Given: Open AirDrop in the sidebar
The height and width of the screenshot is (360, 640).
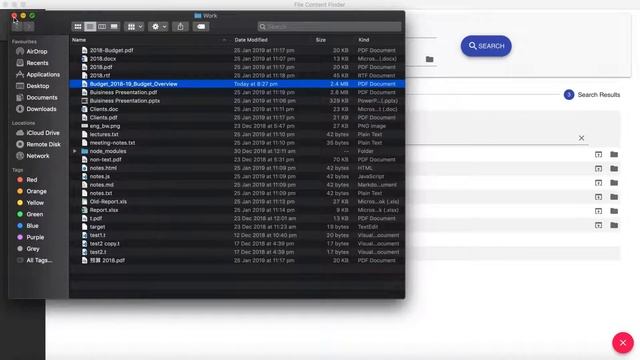Looking at the screenshot, I should pos(32,51).
